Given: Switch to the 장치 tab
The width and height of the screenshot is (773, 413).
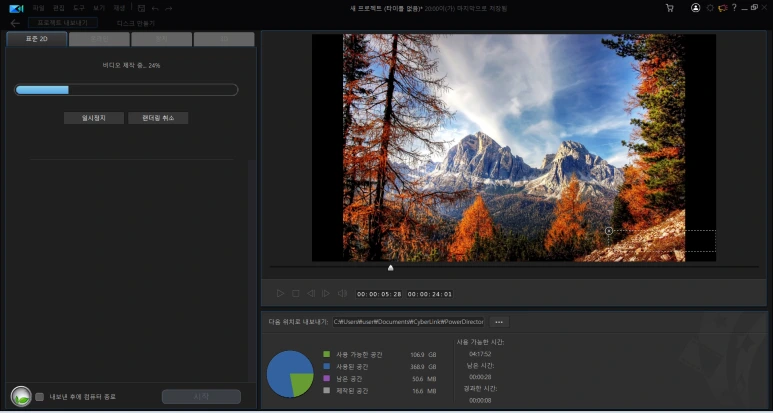Looking at the screenshot, I should 162,39.
